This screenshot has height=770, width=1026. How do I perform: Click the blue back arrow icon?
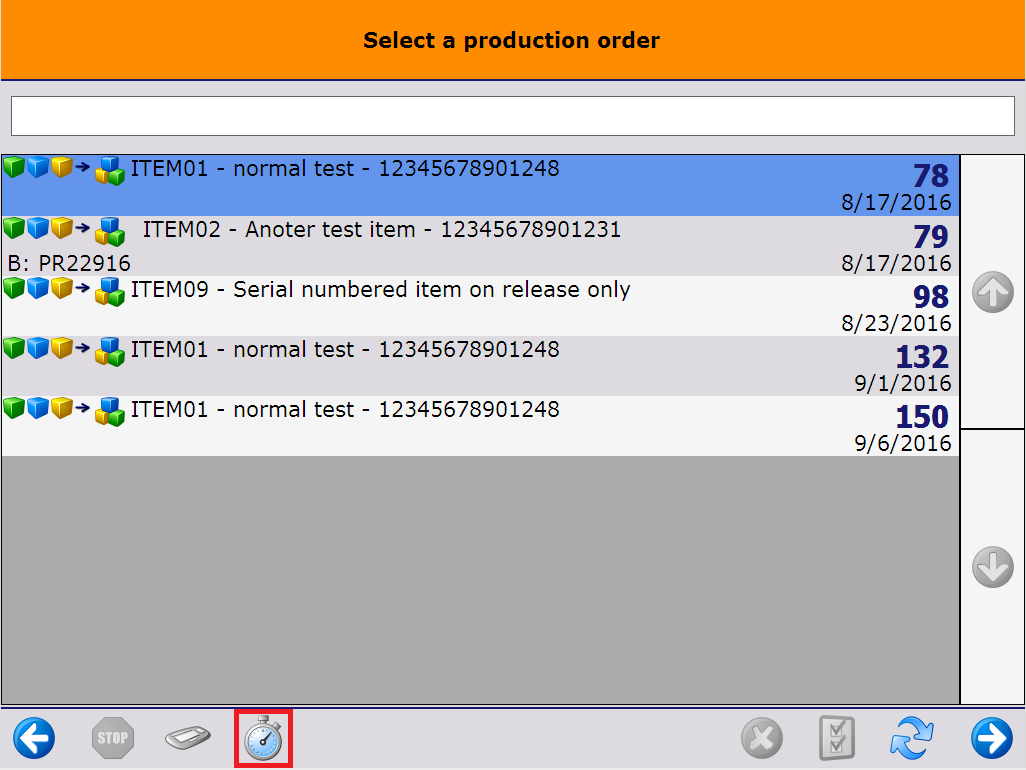(x=34, y=740)
